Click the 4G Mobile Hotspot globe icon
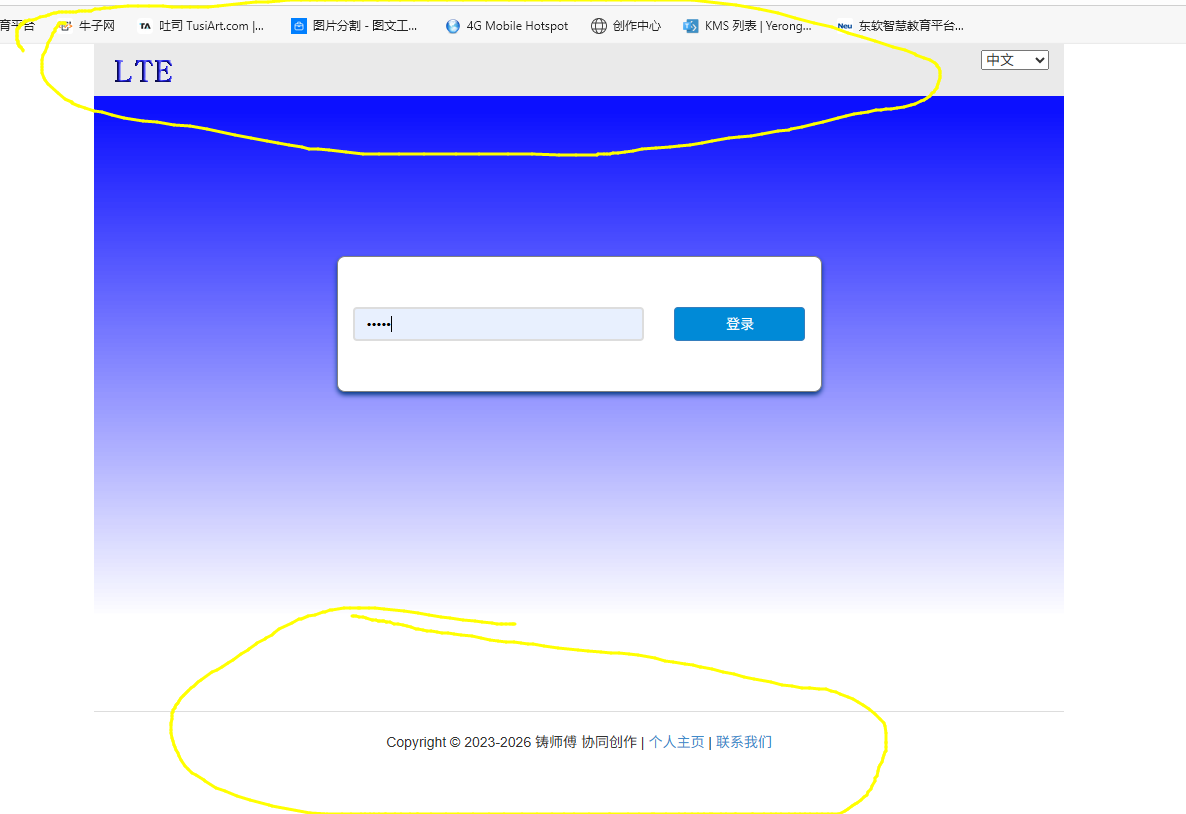The width and height of the screenshot is (1186, 814). pyautogui.click(x=453, y=26)
